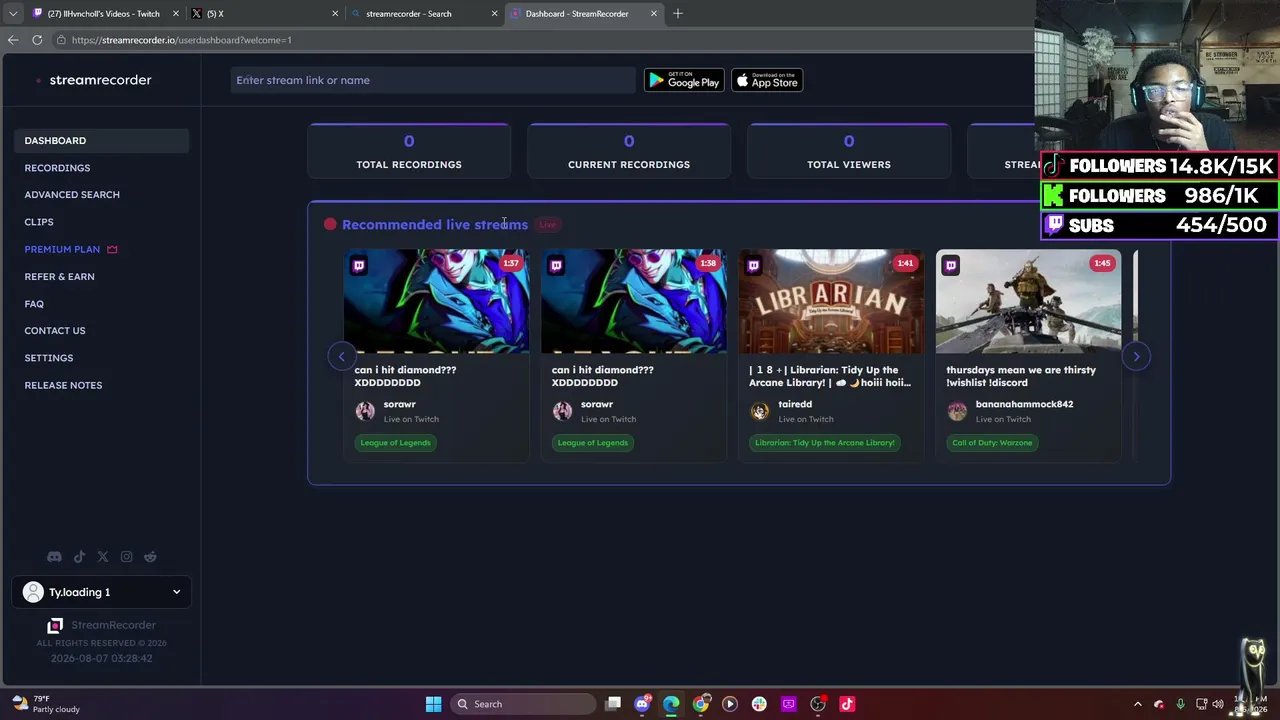
Task: Open the X social link in sidebar
Action: (103, 557)
